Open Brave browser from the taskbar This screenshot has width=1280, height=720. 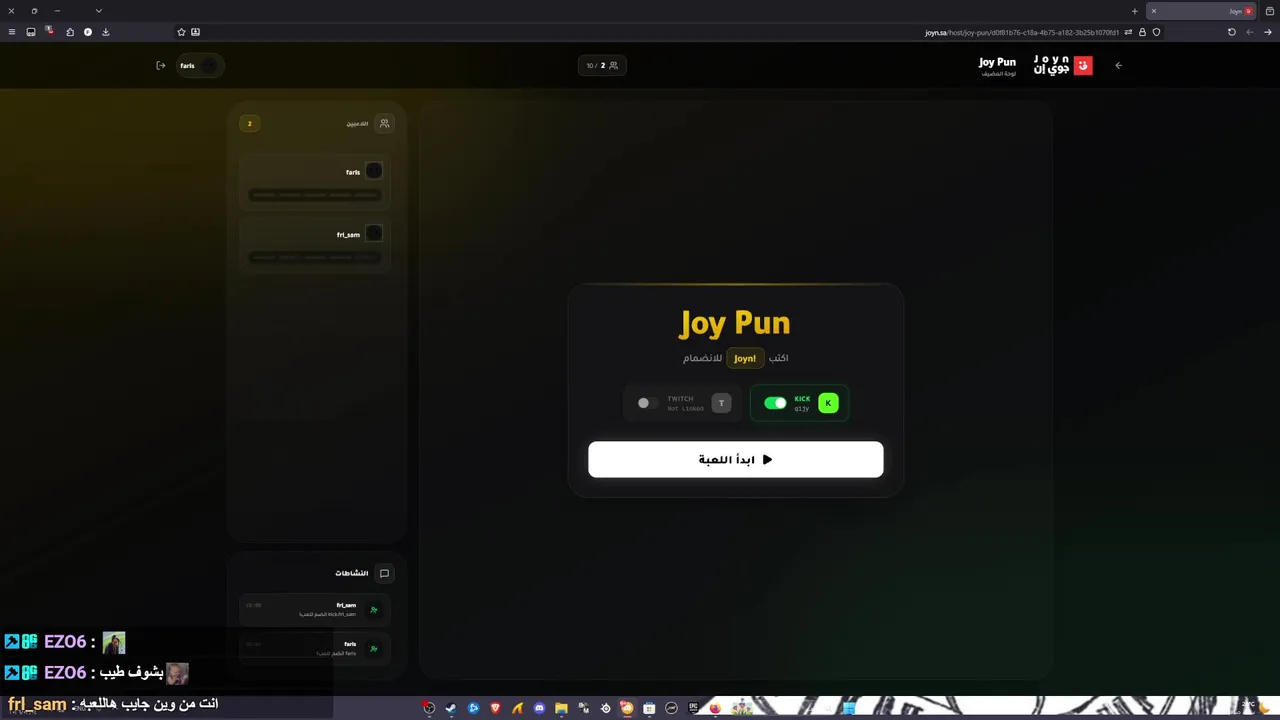[495, 708]
